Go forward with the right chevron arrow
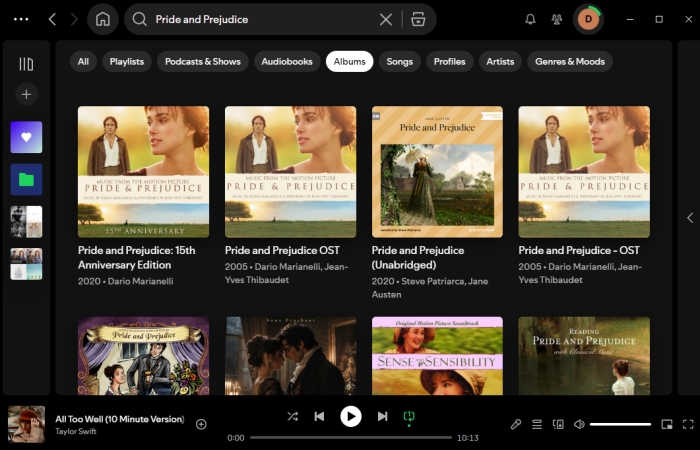The width and height of the screenshot is (700, 450). (x=74, y=19)
